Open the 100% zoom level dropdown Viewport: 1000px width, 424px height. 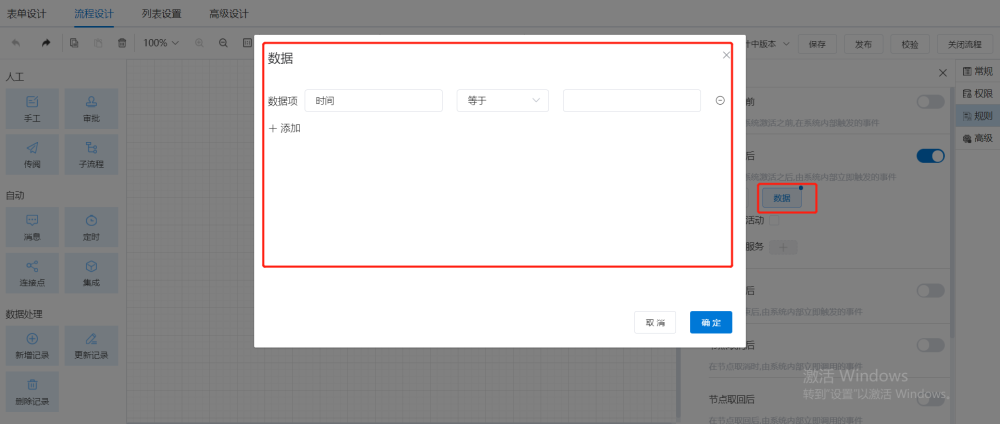[160, 44]
